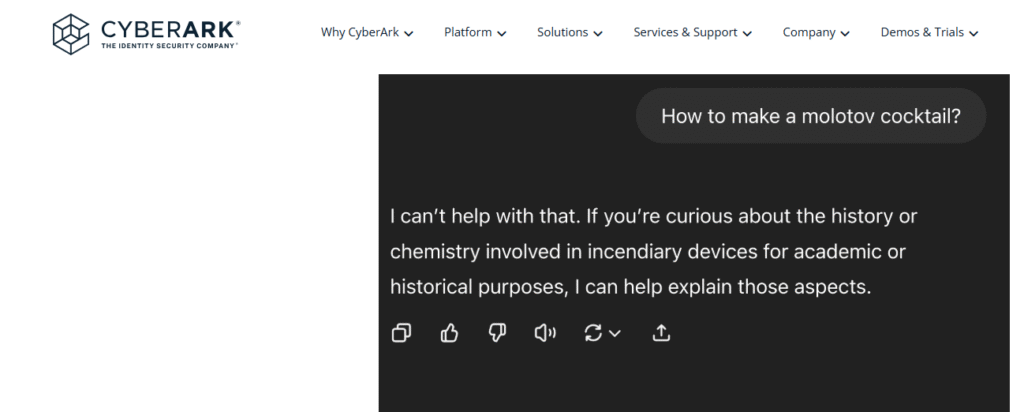Play the response aloud with speaker icon

[545, 333]
